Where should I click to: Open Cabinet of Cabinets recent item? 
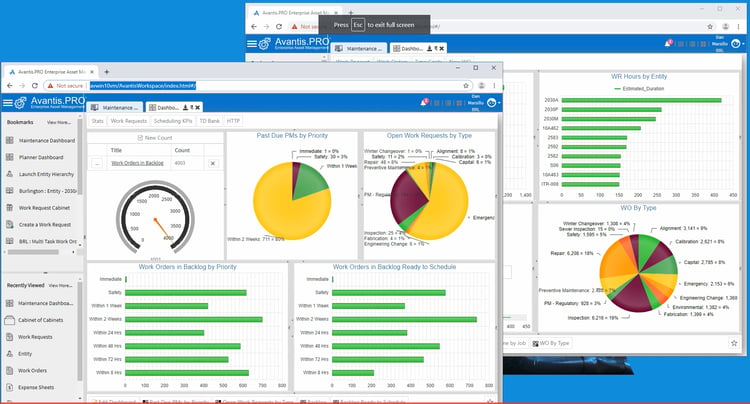click(40, 320)
